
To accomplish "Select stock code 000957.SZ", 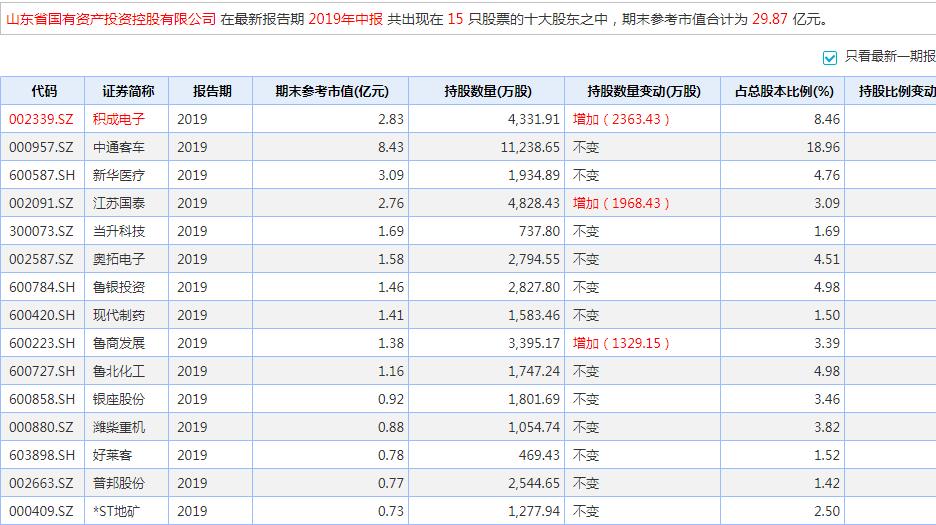I will [41, 147].
